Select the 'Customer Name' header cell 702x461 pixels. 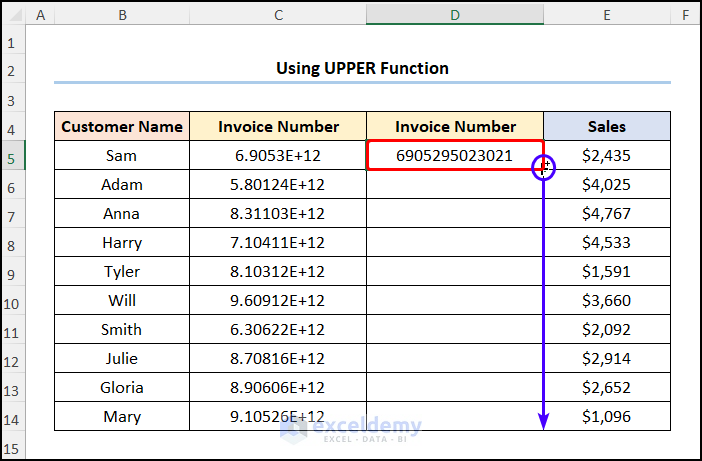tap(122, 126)
